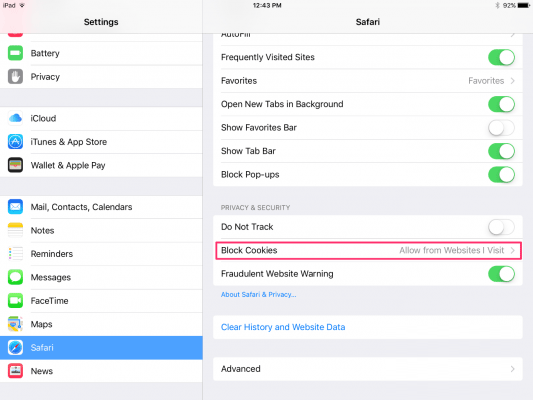Image resolution: width=533 pixels, height=400 pixels.
Task: Tap the Privacy hand icon
Action: [15, 77]
